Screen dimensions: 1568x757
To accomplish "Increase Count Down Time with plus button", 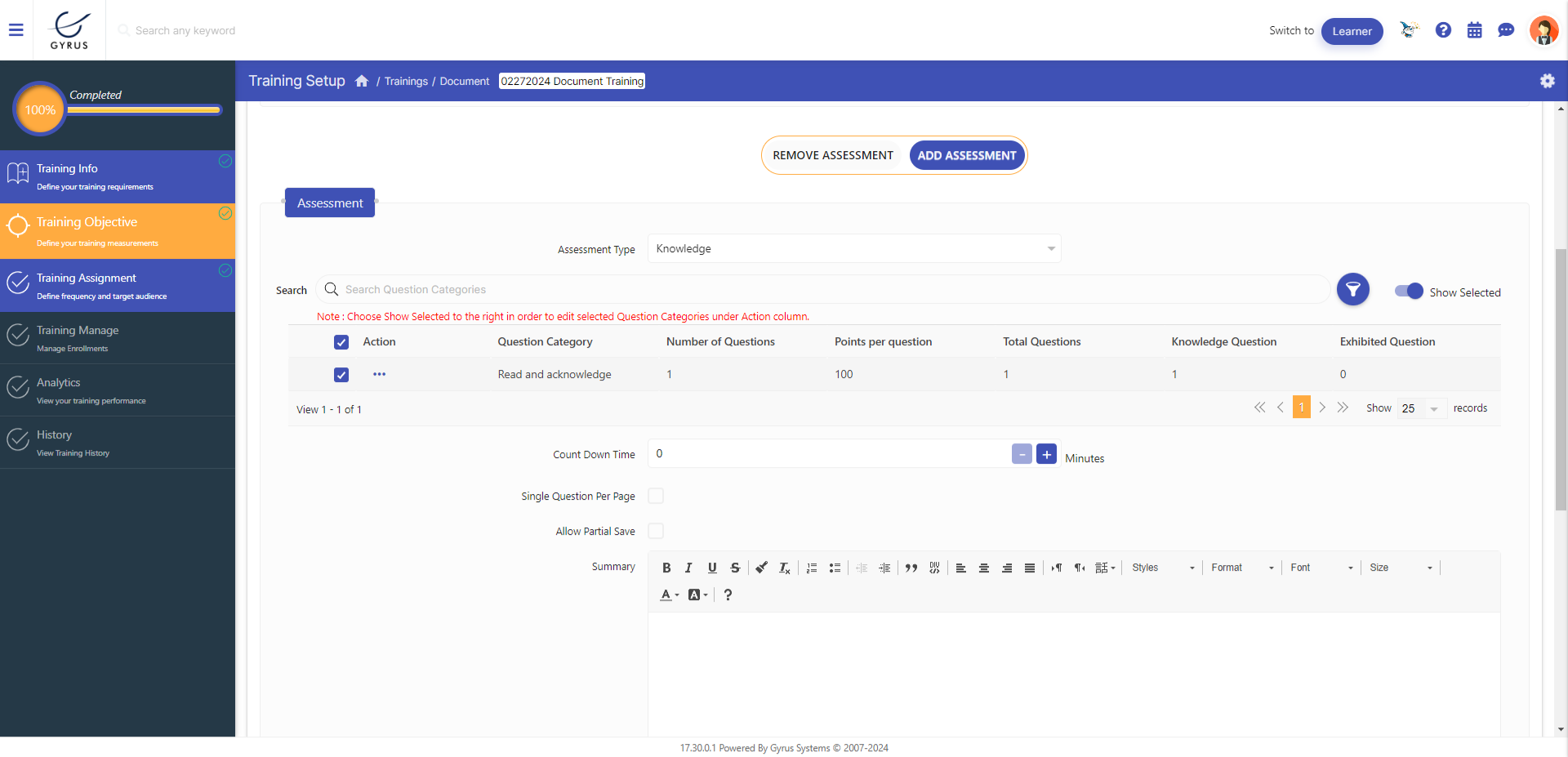I will click(x=1046, y=454).
